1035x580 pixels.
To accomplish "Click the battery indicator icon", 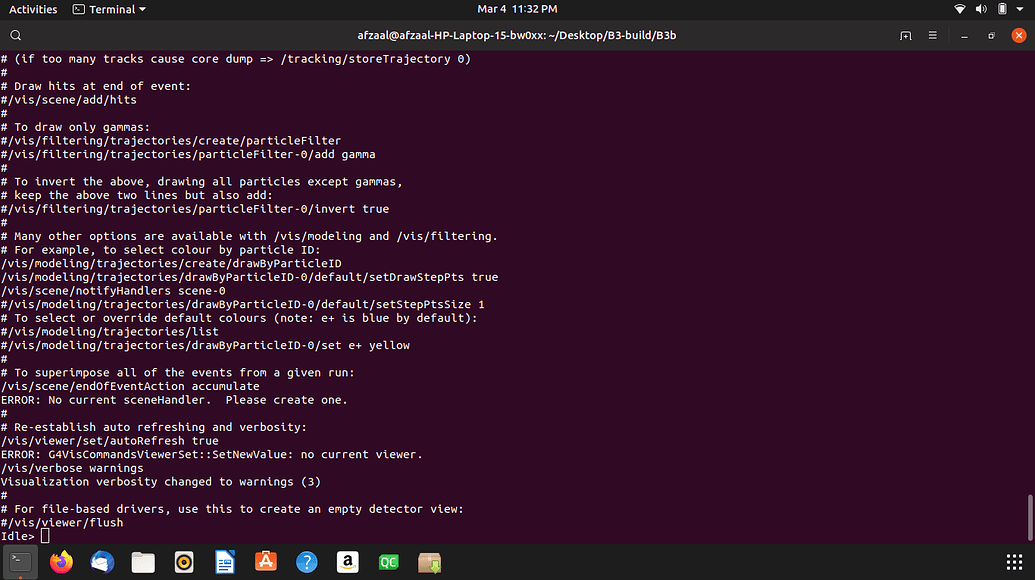I will click(1002, 9).
